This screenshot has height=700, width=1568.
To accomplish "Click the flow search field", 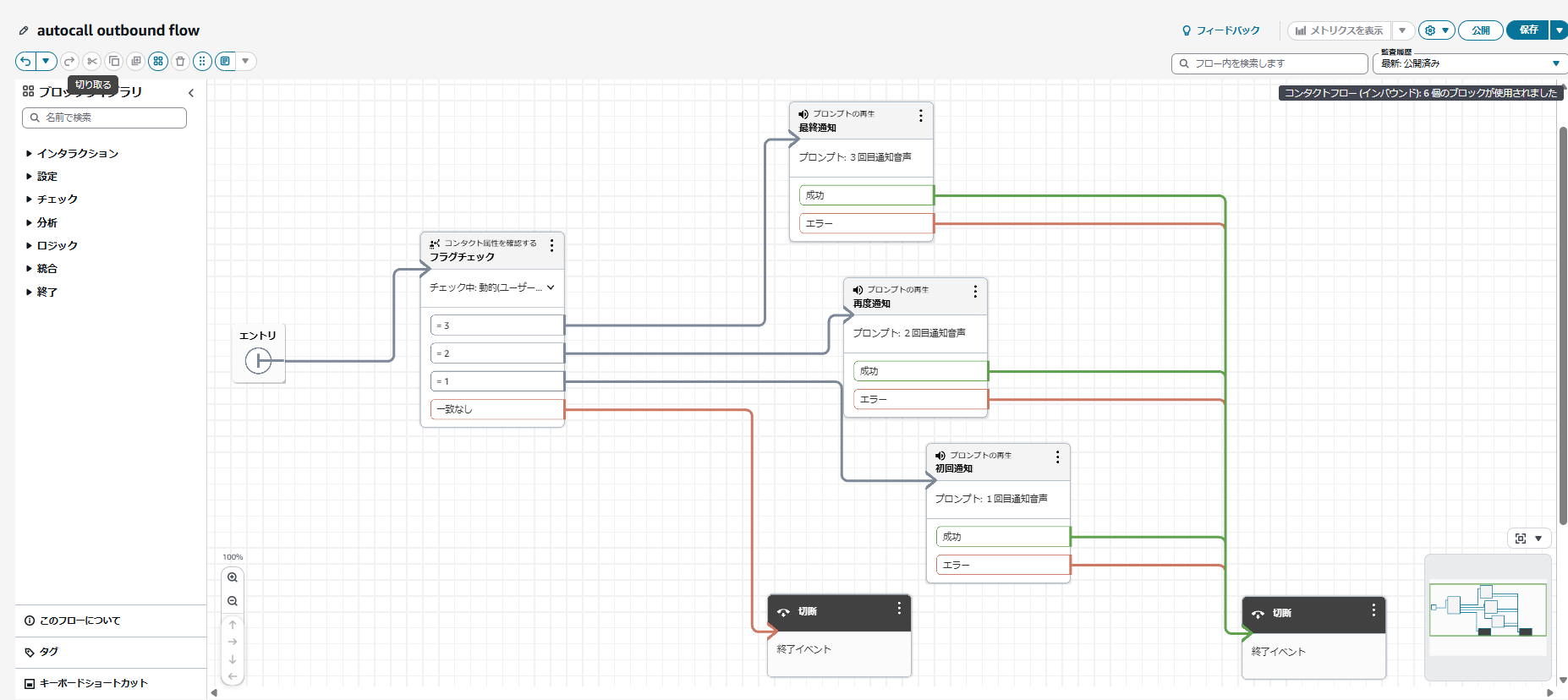I will coord(1269,63).
